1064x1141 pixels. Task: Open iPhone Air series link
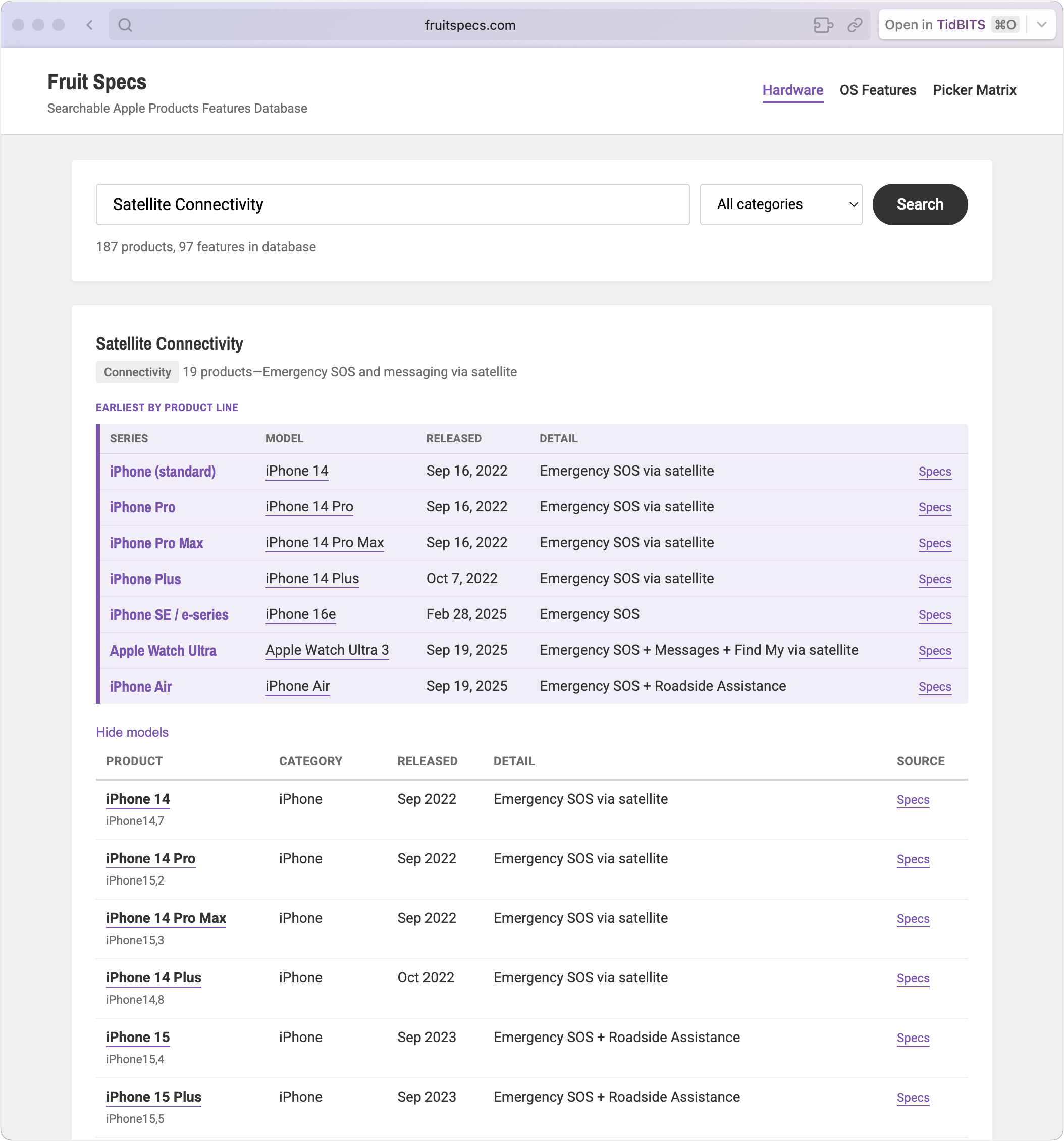(x=141, y=687)
